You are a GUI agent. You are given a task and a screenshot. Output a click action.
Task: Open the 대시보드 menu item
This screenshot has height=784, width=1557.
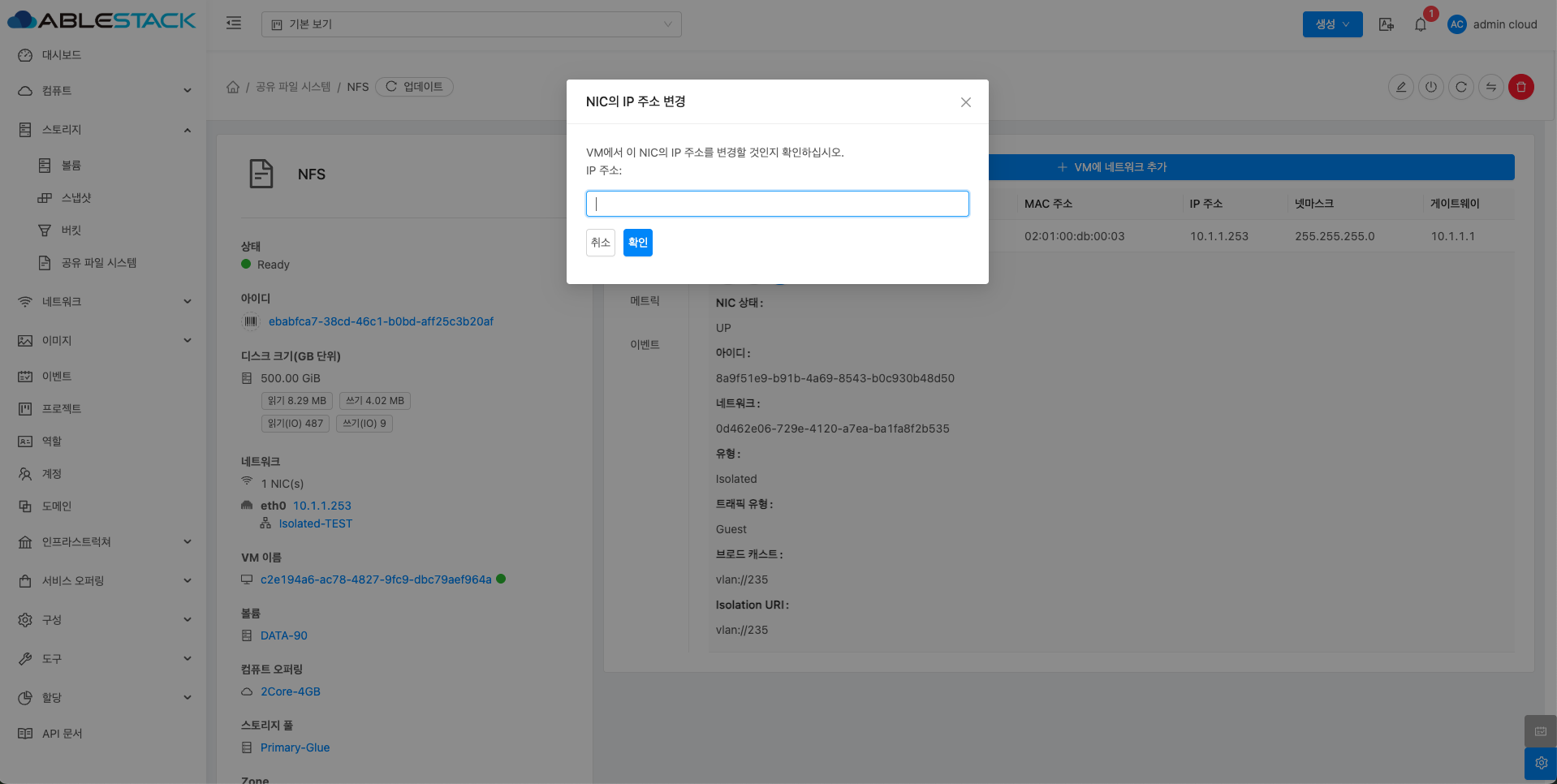pos(62,55)
